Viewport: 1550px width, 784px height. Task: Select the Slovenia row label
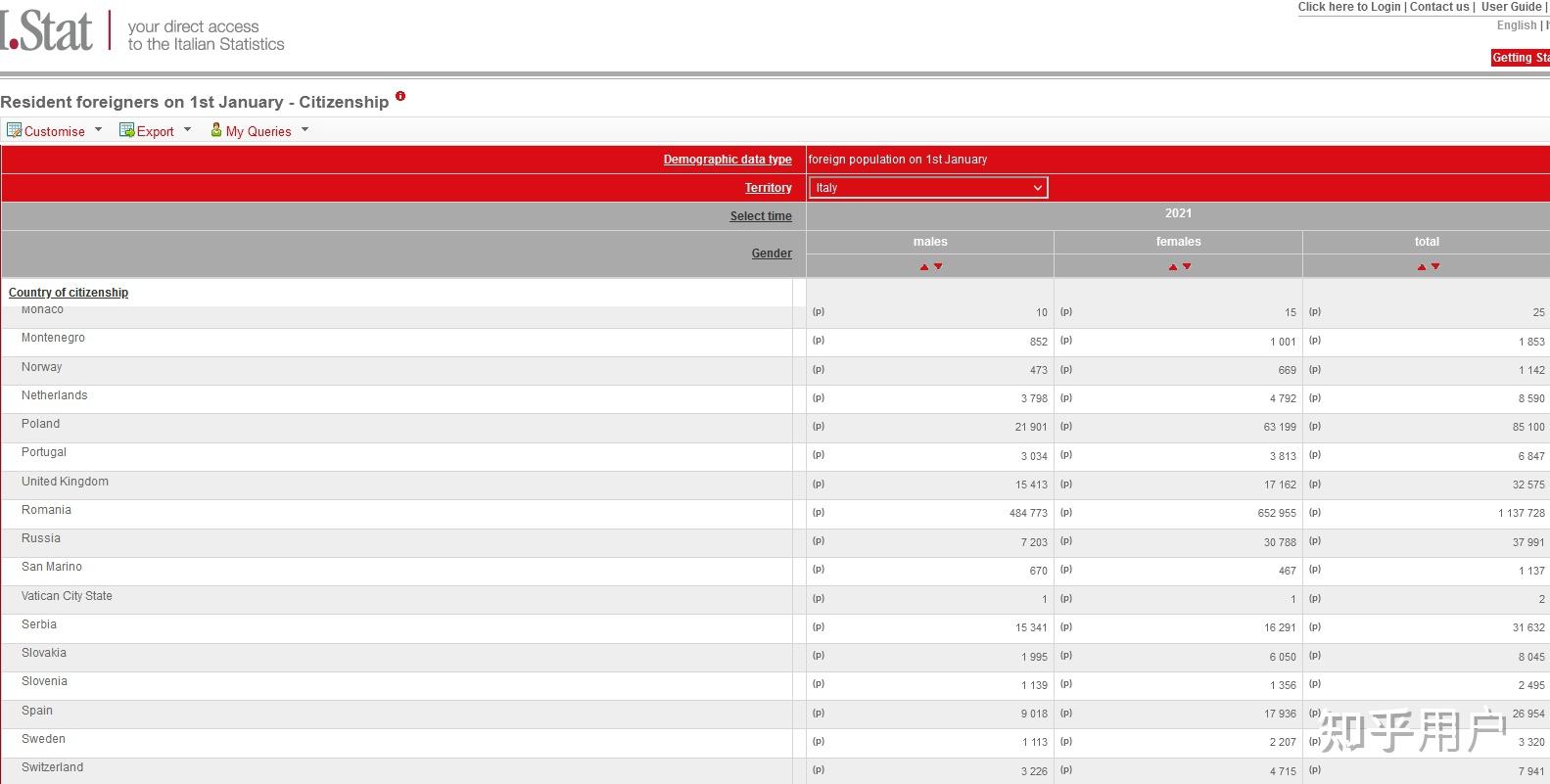click(44, 681)
